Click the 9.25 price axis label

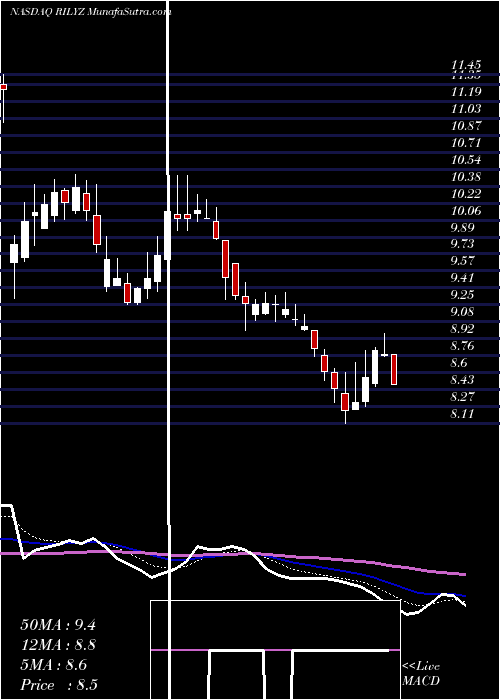[x=462, y=295]
